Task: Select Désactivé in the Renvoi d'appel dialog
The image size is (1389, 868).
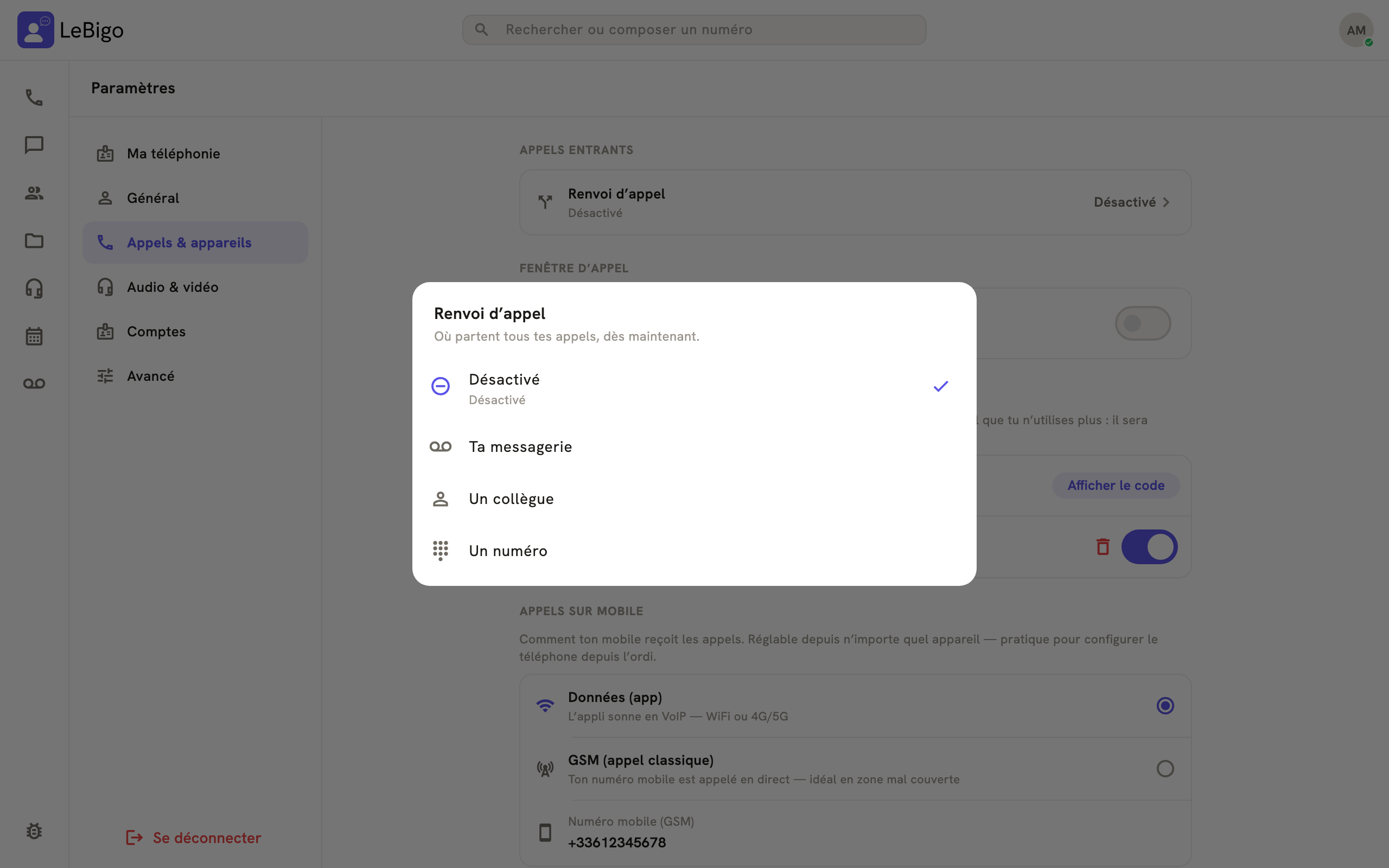Action: tap(694, 388)
